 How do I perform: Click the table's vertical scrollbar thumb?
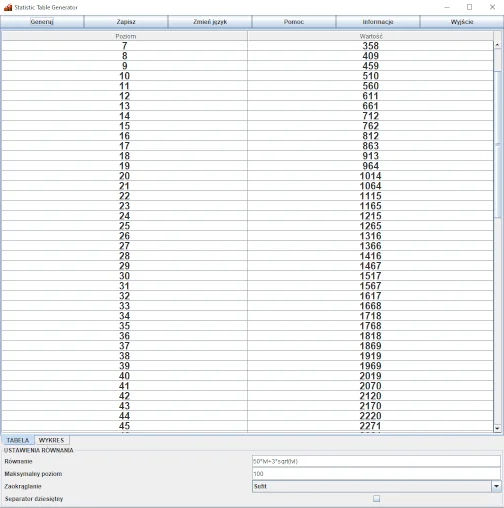497,143
